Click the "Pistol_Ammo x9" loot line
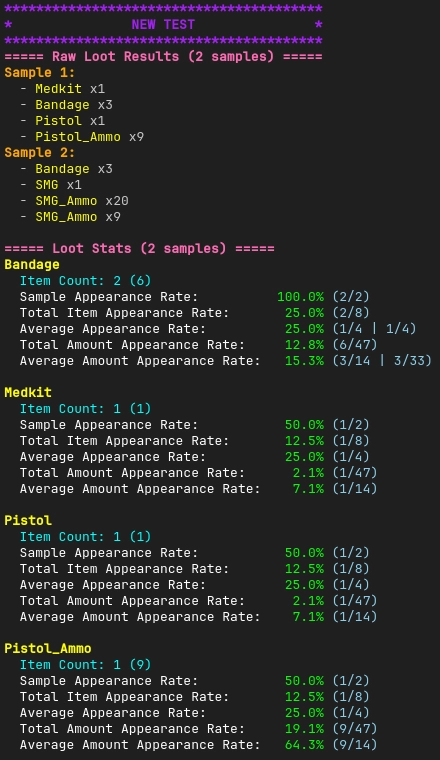The width and height of the screenshot is (440, 760). [x=90, y=136]
